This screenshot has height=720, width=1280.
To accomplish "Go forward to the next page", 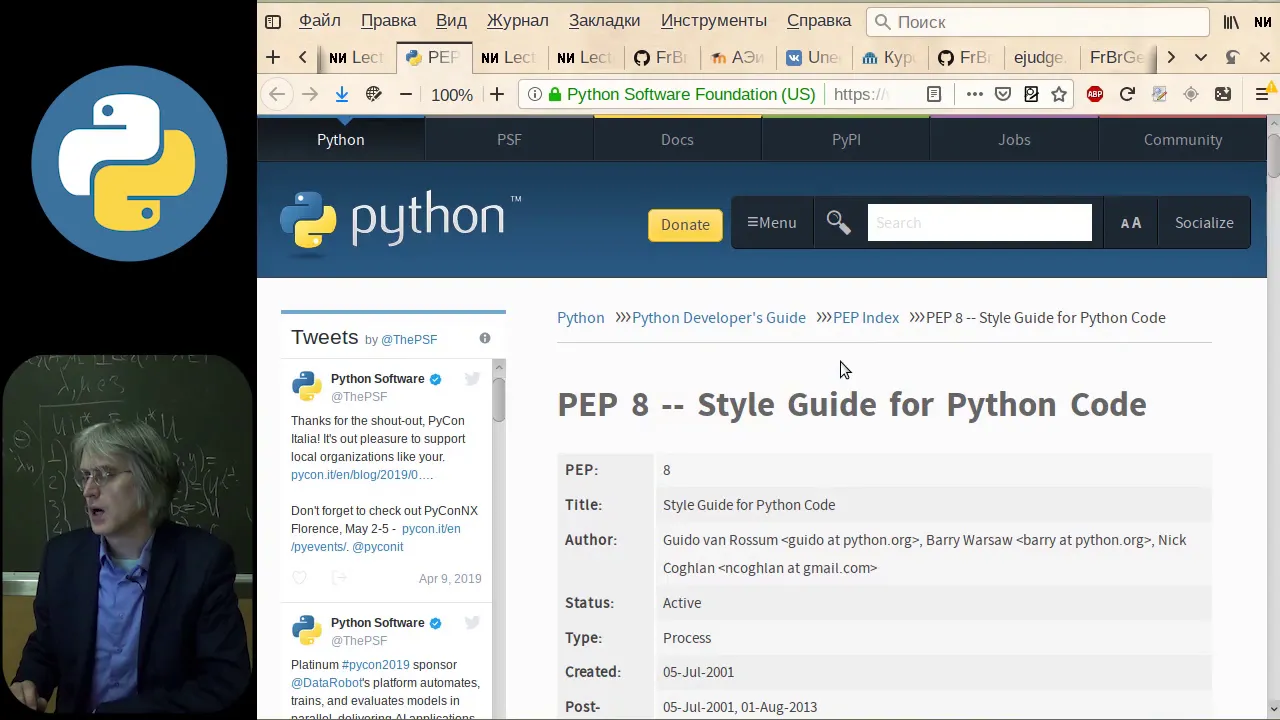I will (310, 94).
